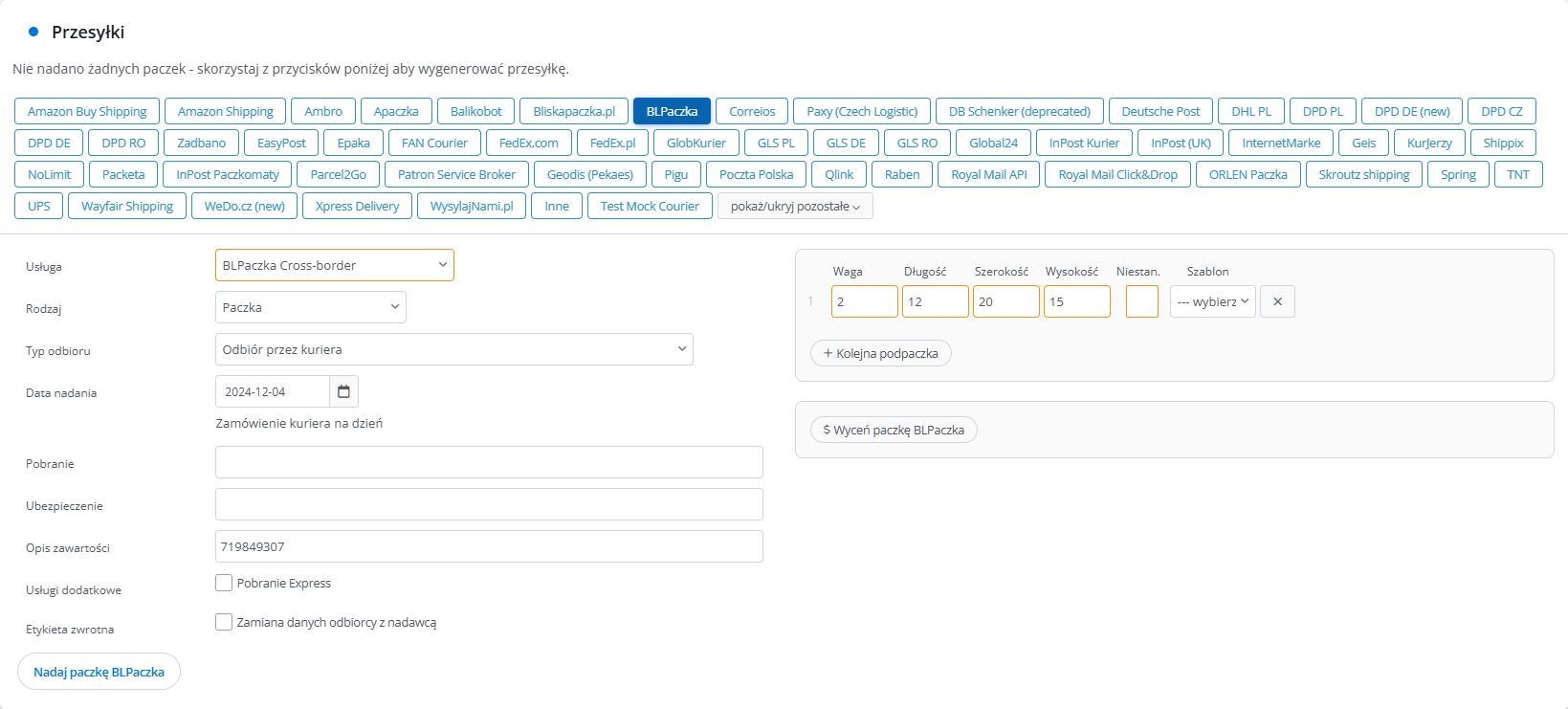Focus the Wysokość height field
This screenshot has width=1568, height=709.
[1077, 301]
